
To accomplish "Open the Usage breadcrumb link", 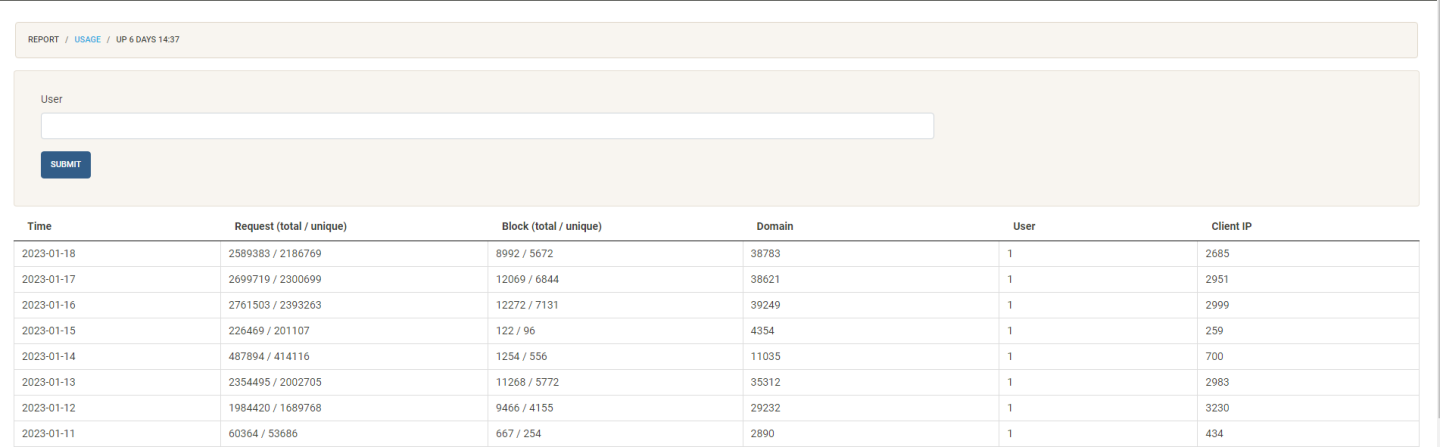I will coord(87,40).
